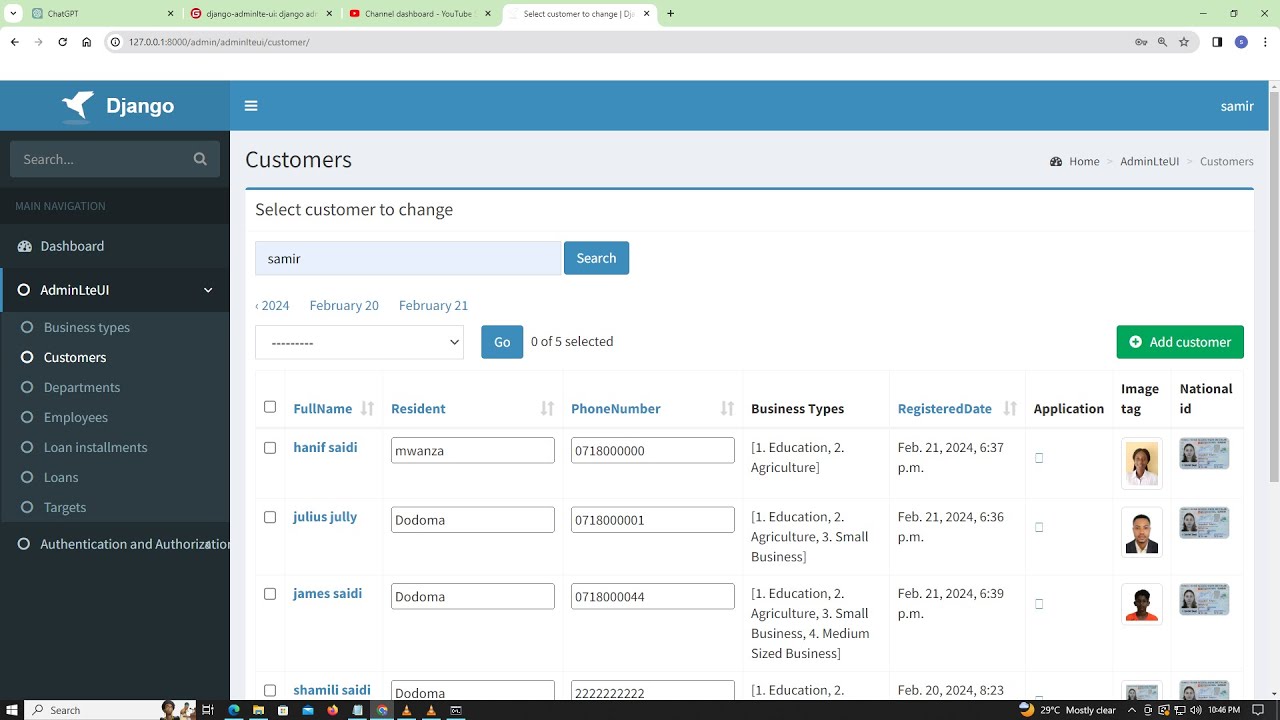The height and width of the screenshot is (720, 1280).
Task: Open Microsoft Edge from the taskbar
Action: pos(234,710)
